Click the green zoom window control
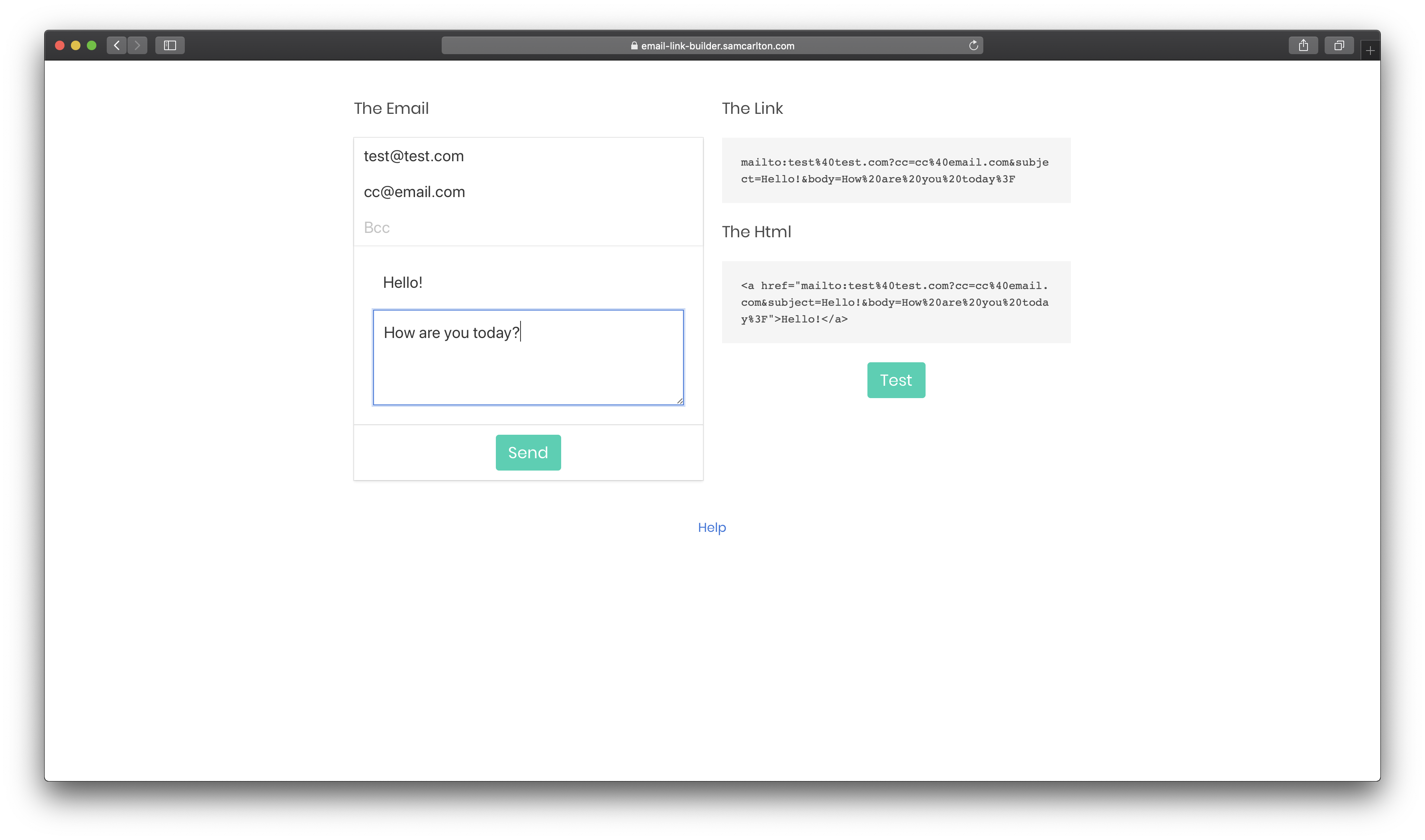Image resolution: width=1425 pixels, height=840 pixels. pos(92,45)
